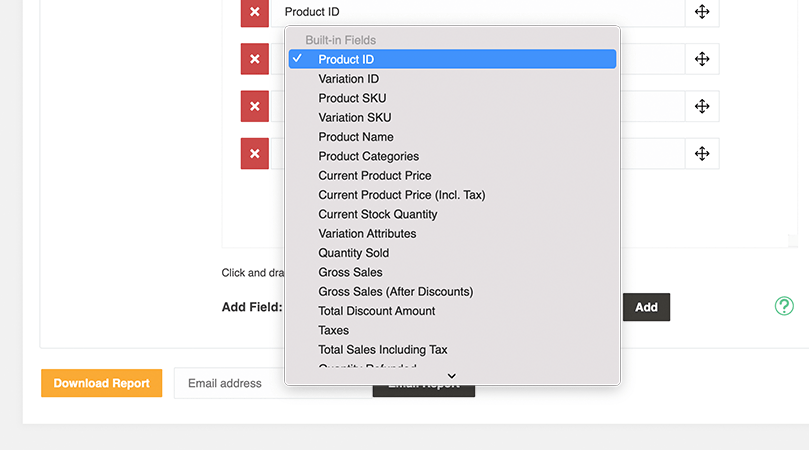Click the third row's red delete icon
This screenshot has height=450, width=809.
click(254, 106)
